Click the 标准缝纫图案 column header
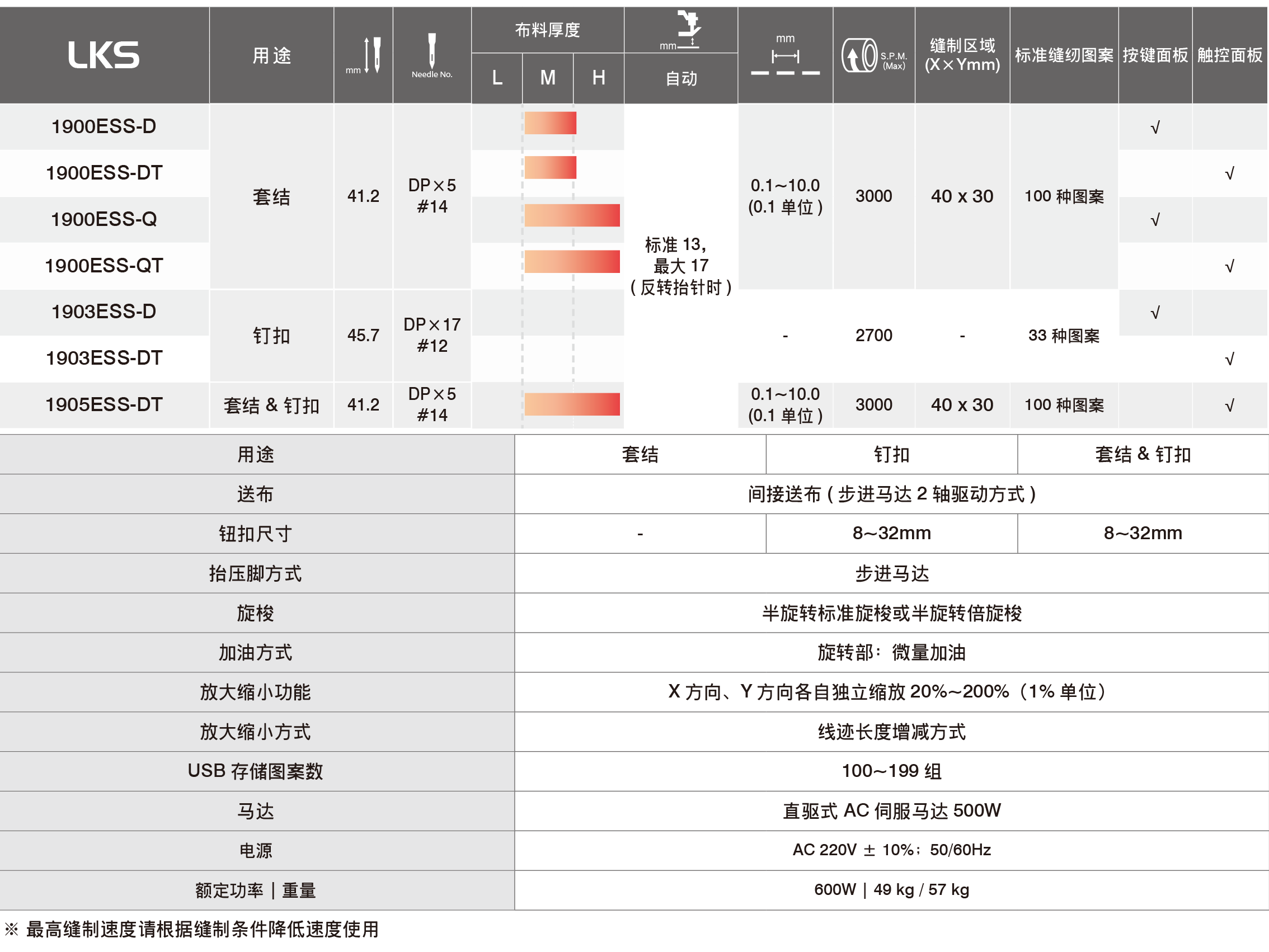 pos(1064,55)
